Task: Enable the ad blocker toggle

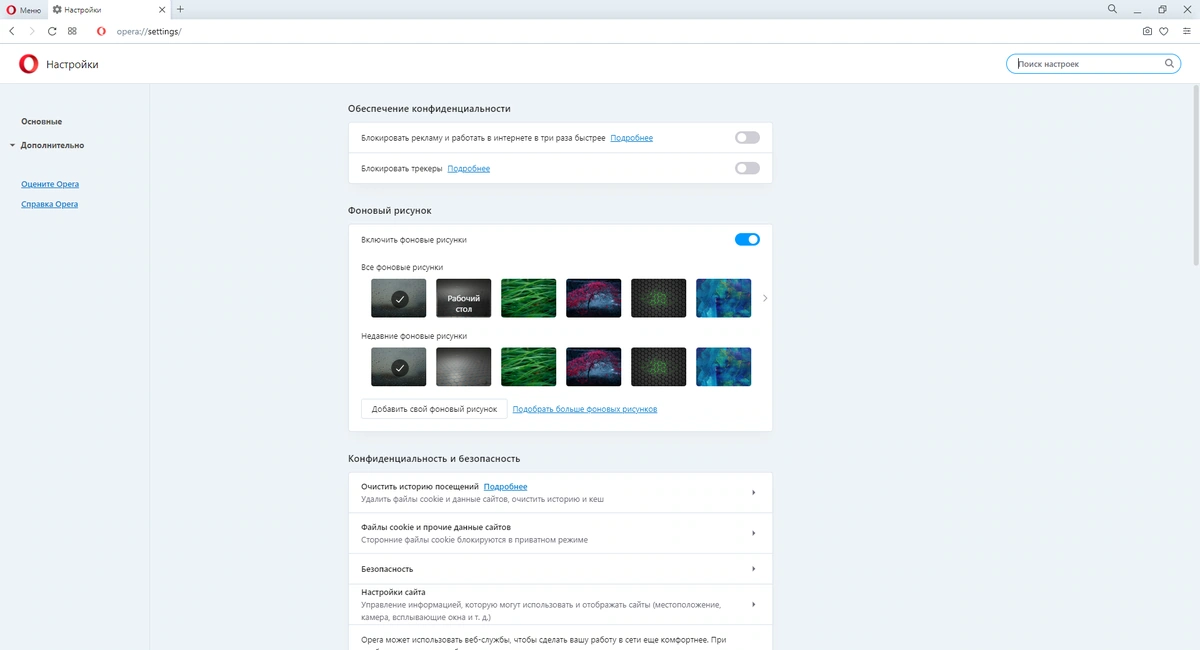Action: [747, 138]
